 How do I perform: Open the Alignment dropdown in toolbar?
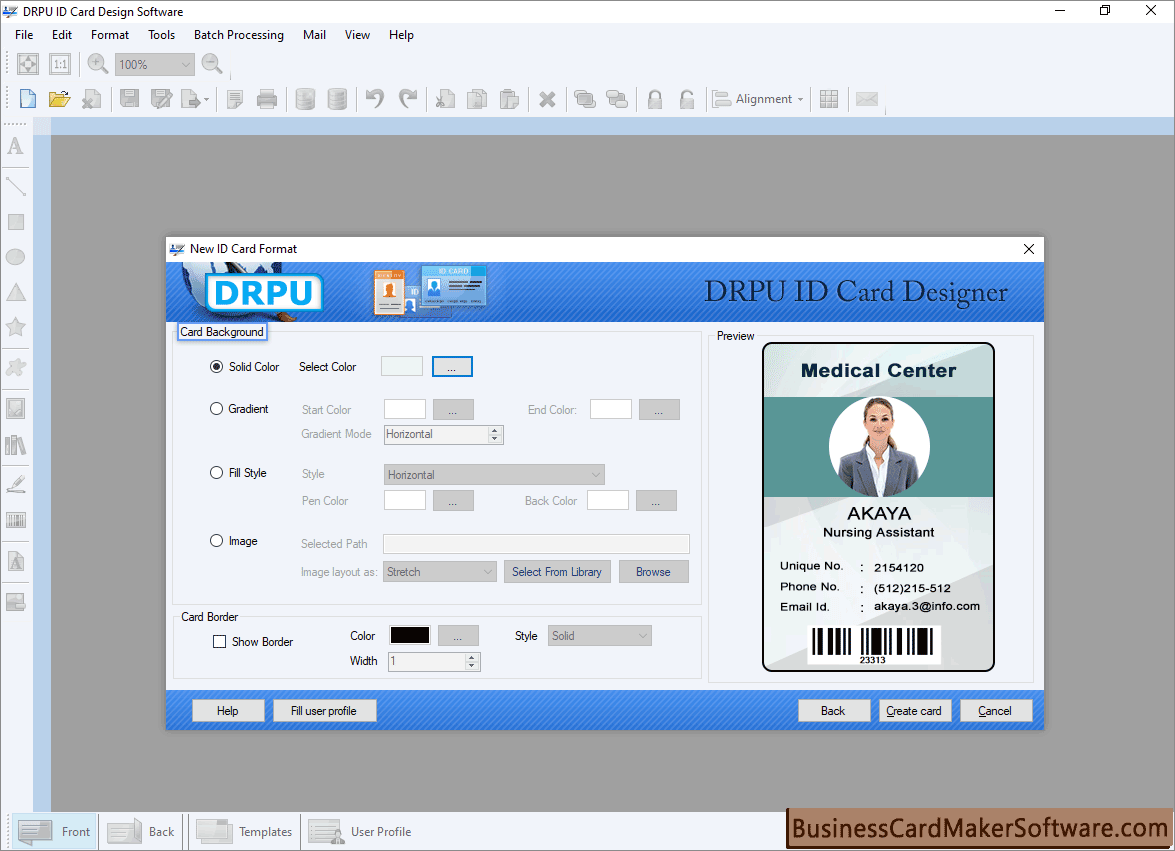758,99
